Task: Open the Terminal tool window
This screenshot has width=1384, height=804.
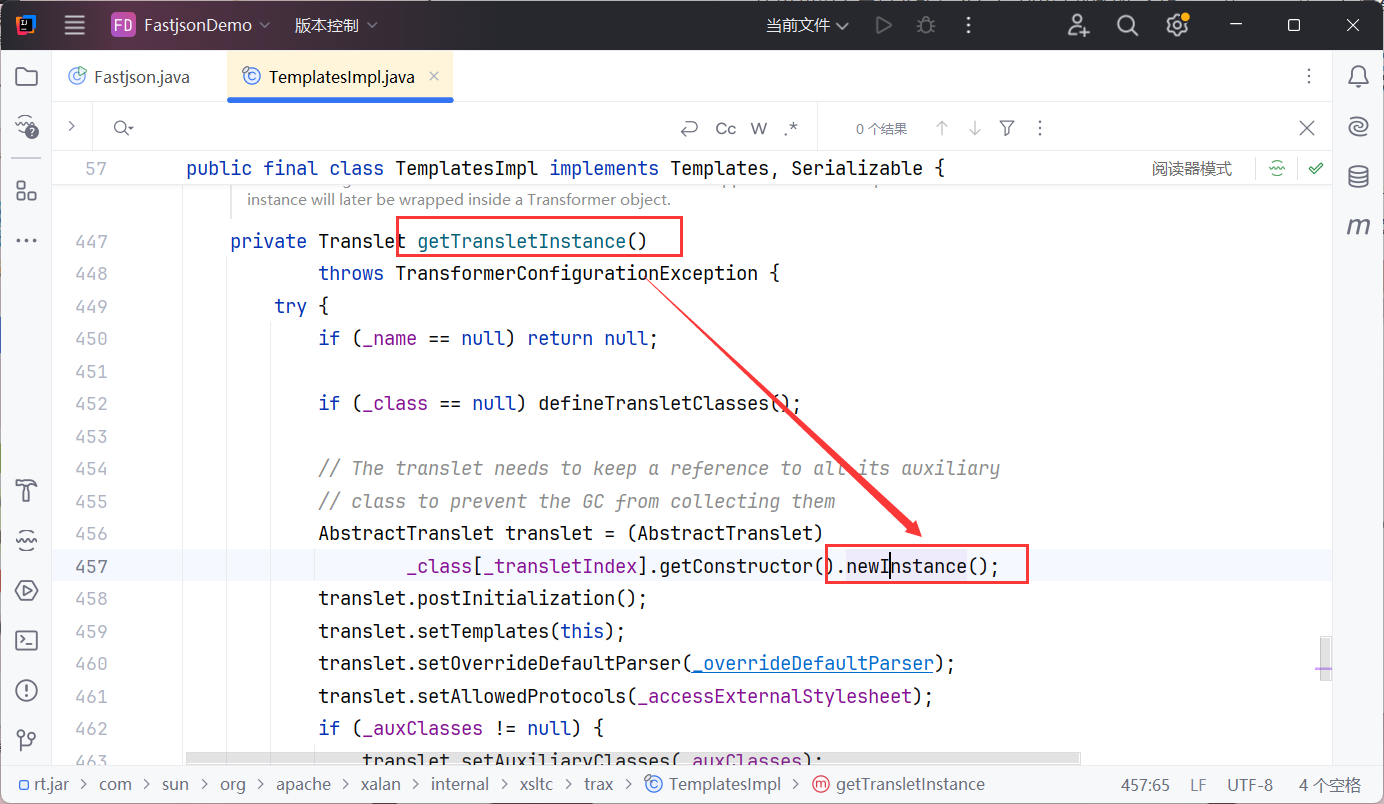Action: (x=27, y=641)
